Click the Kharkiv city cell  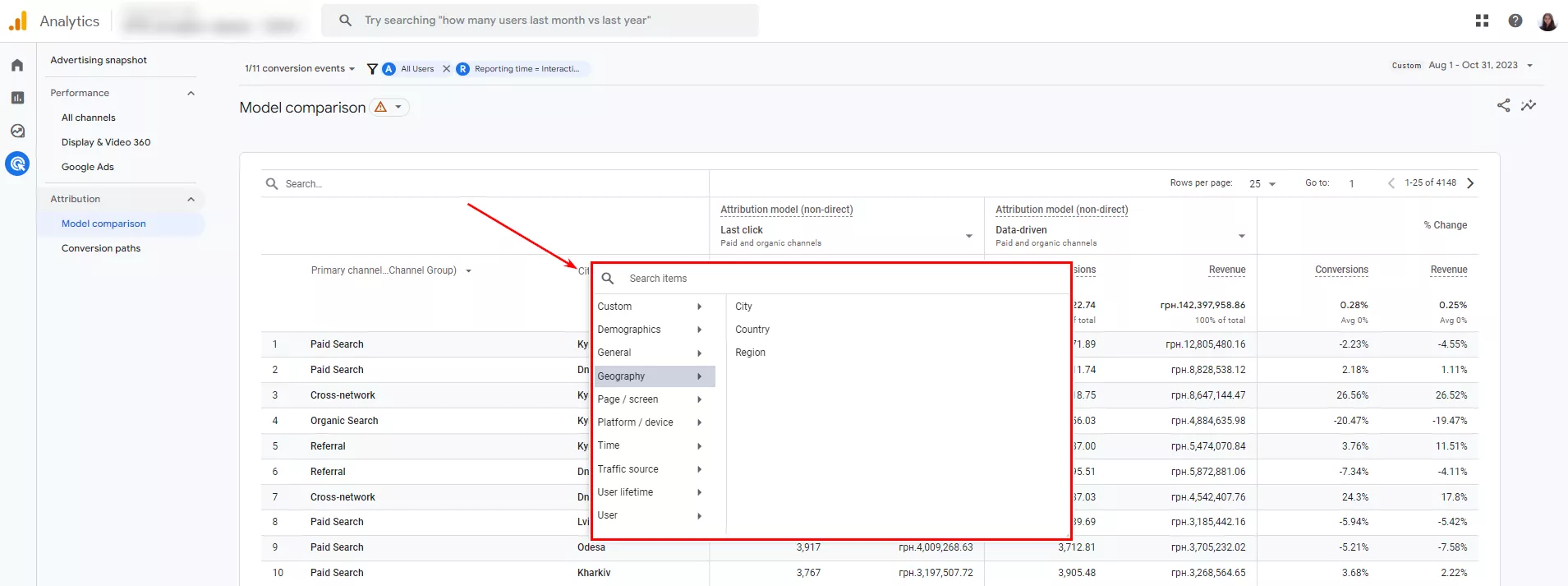click(x=594, y=573)
